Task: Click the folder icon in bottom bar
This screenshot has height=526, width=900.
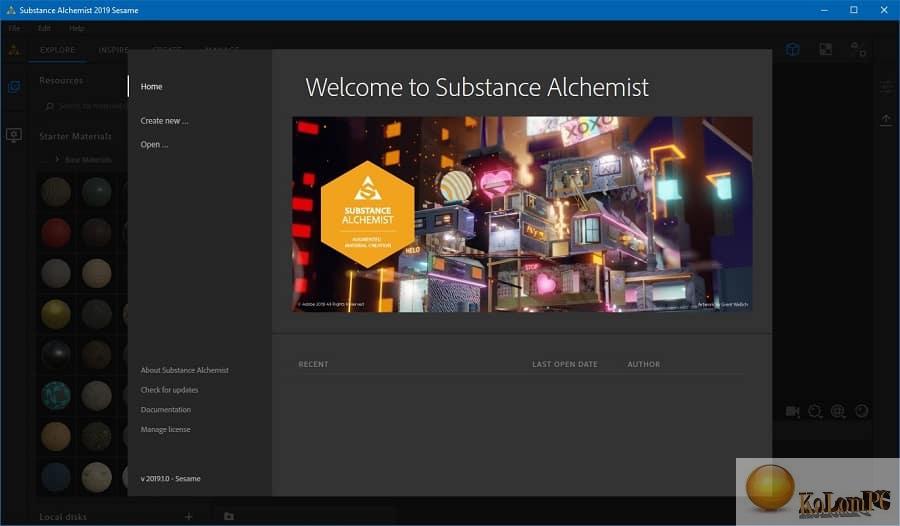Action: [x=228, y=516]
